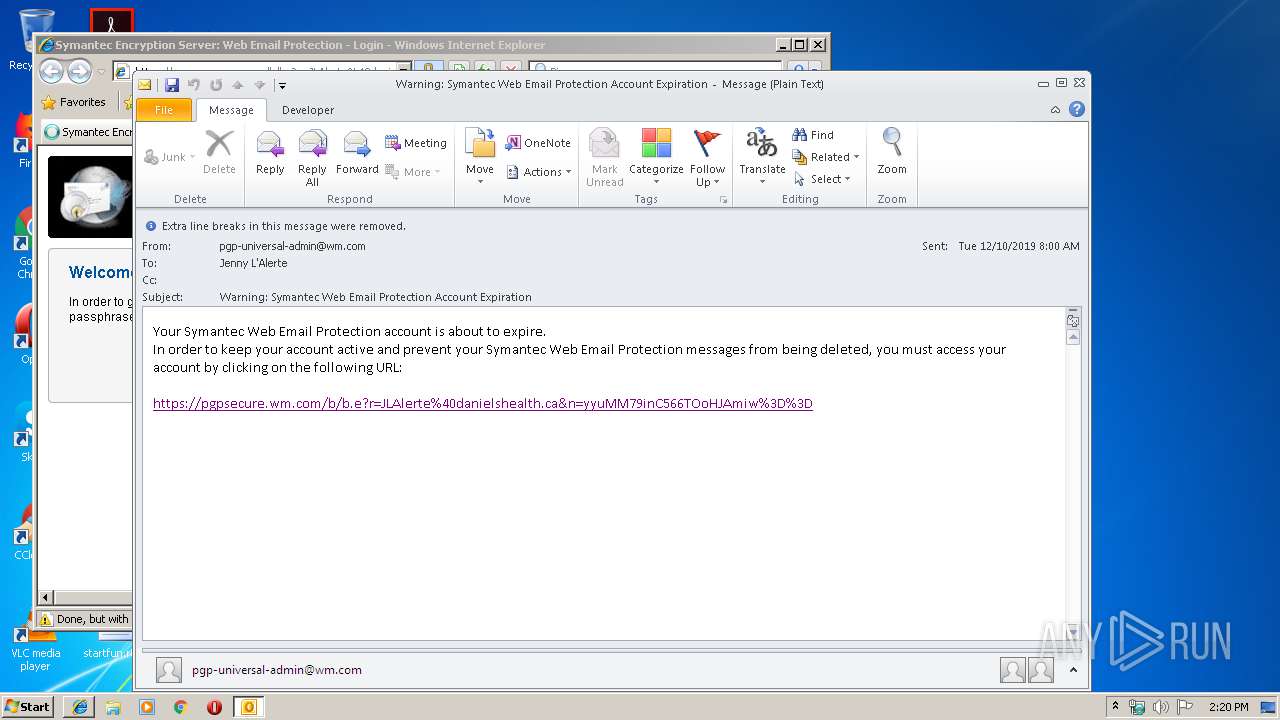
Task: Click the Forward icon
Action: 357,151
